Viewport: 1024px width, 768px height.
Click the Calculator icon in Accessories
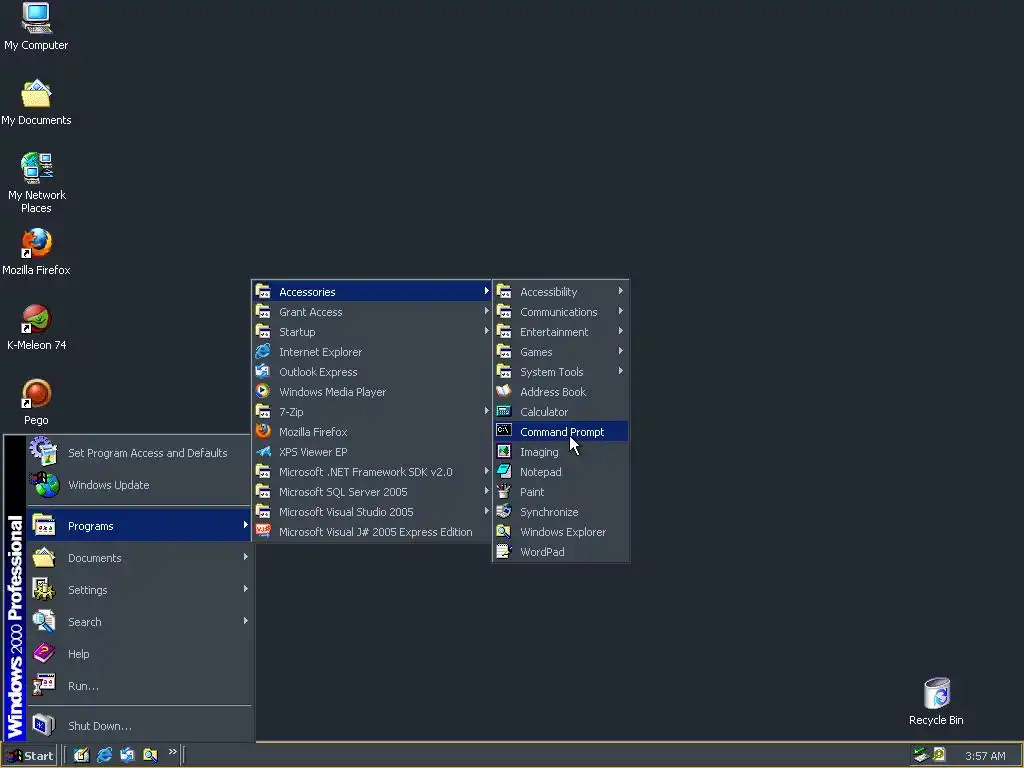tap(504, 411)
